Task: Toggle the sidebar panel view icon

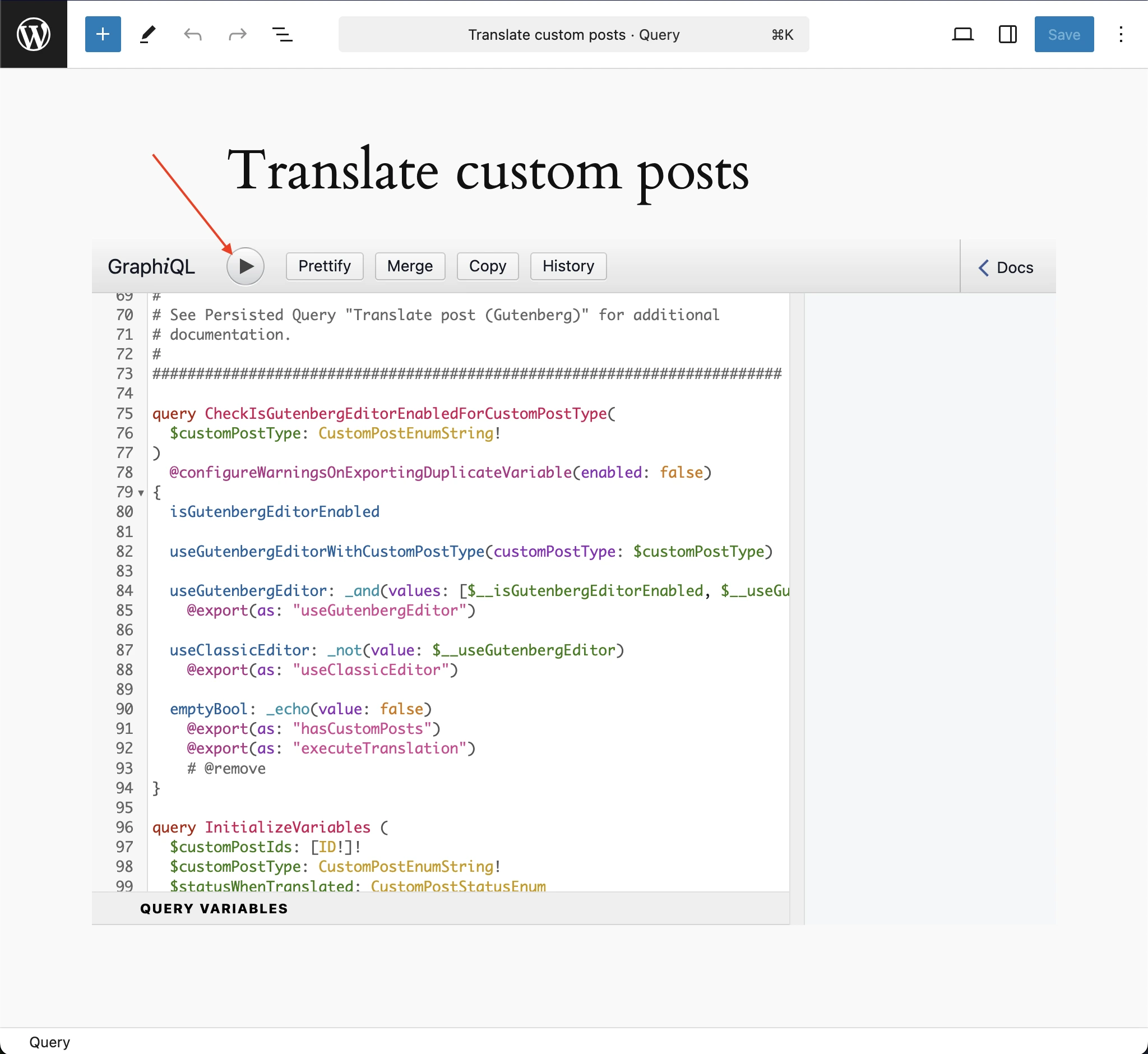Action: click(x=1008, y=34)
